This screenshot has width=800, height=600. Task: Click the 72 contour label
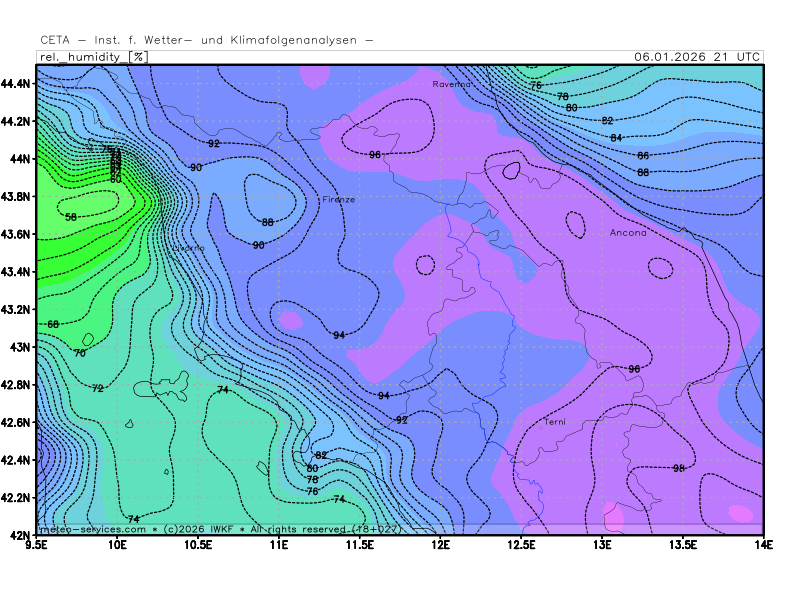pyautogui.click(x=97, y=388)
